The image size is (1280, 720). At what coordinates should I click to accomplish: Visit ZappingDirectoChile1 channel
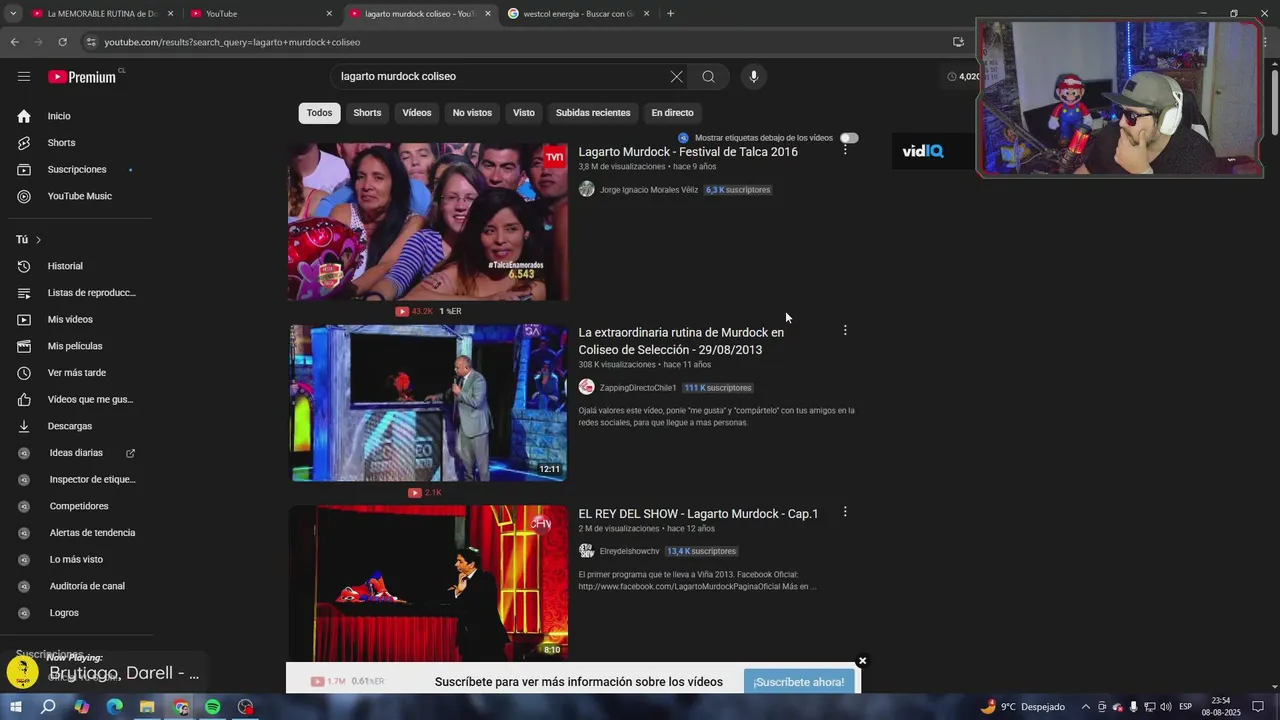[x=638, y=388]
